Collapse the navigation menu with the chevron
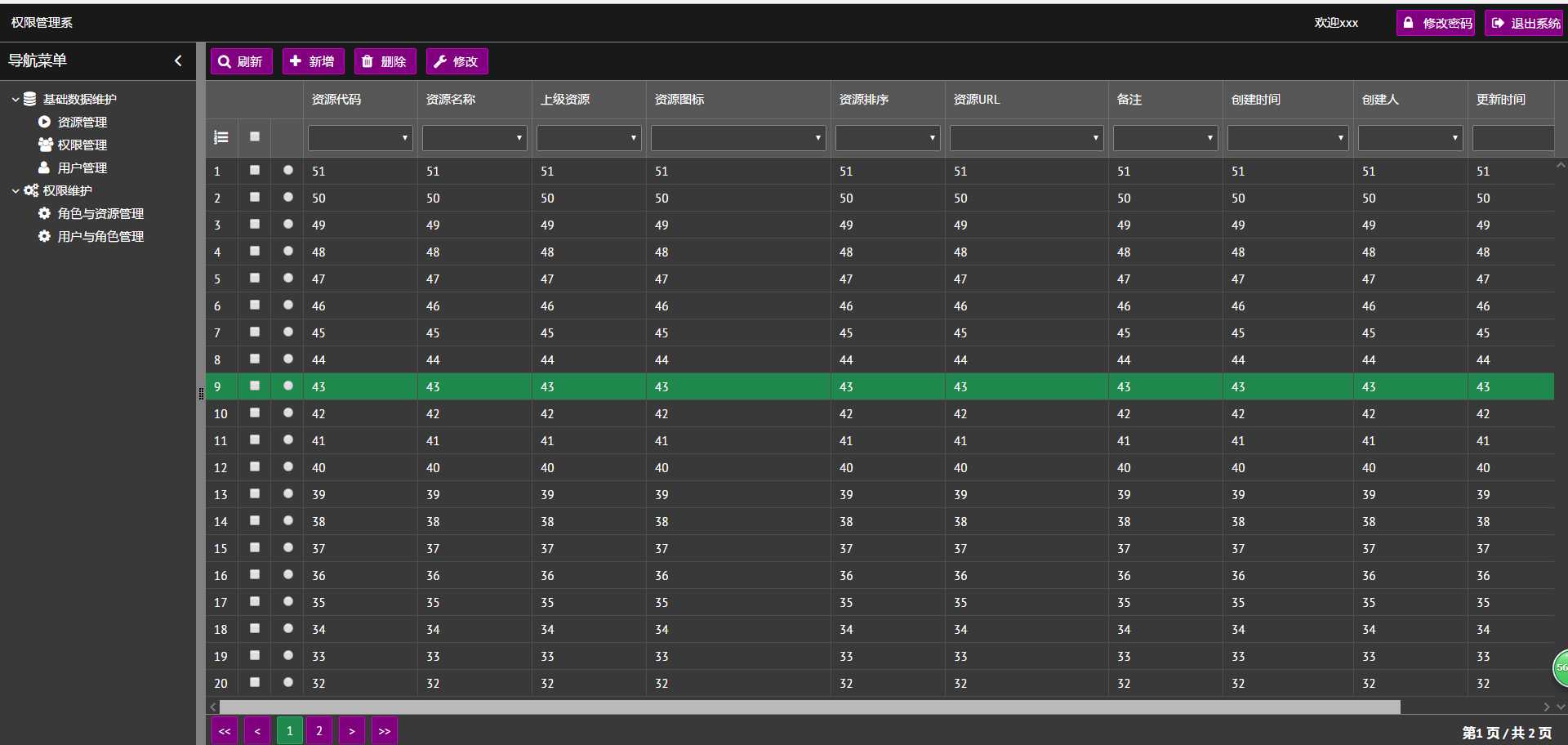Viewport: 1568px width, 745px height. [178, 60]
